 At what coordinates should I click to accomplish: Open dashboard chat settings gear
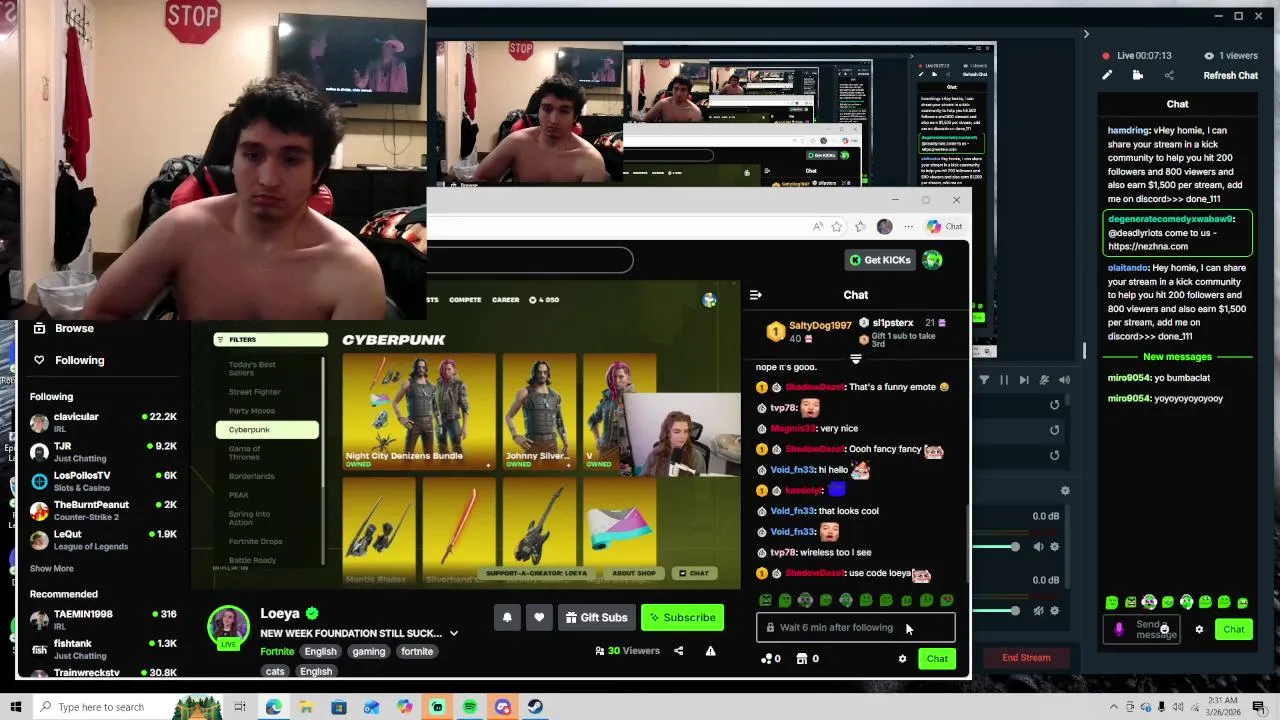[1199, 629]
